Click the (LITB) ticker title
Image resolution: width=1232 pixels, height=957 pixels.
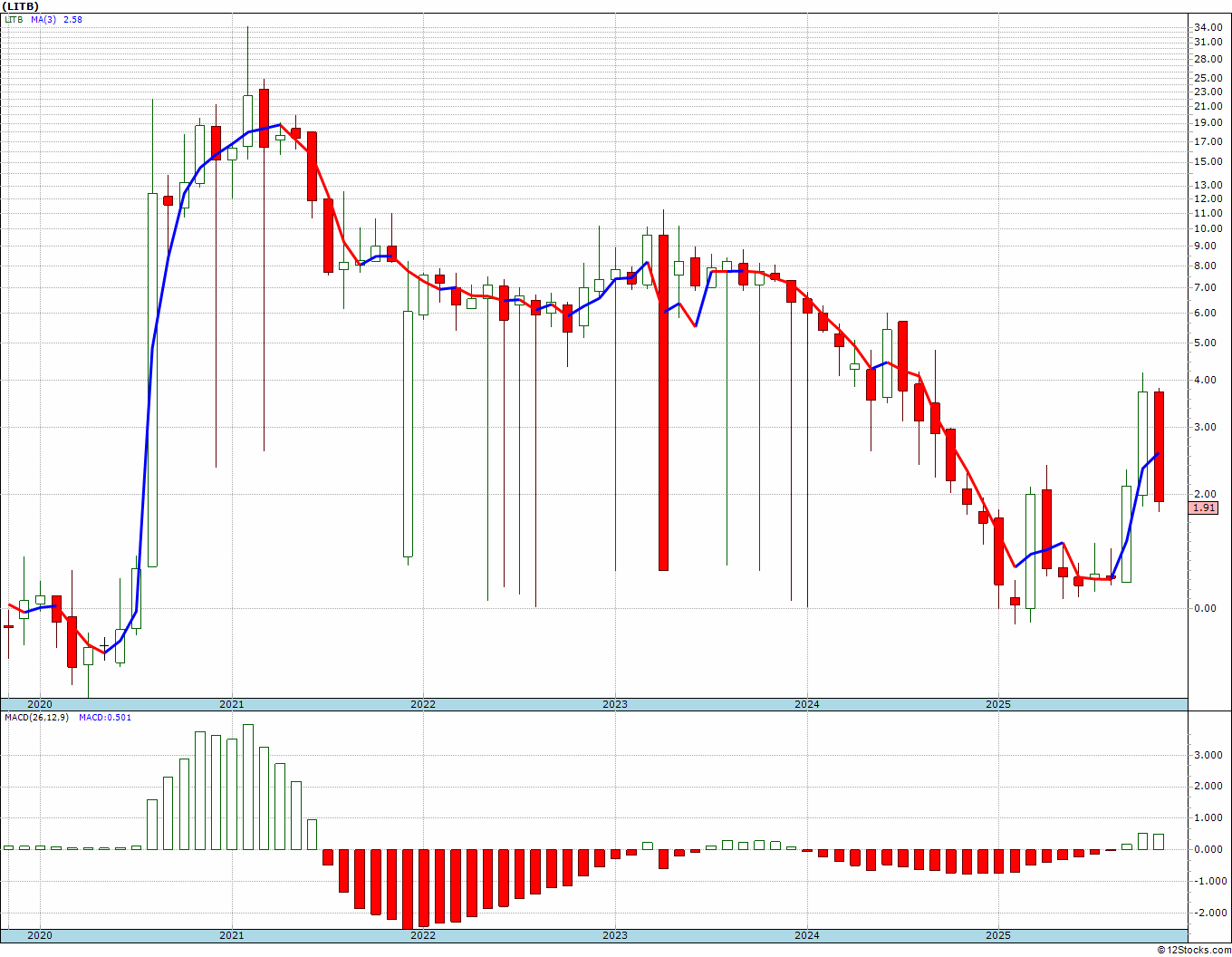pyautogui.click(x=19, y=6)
